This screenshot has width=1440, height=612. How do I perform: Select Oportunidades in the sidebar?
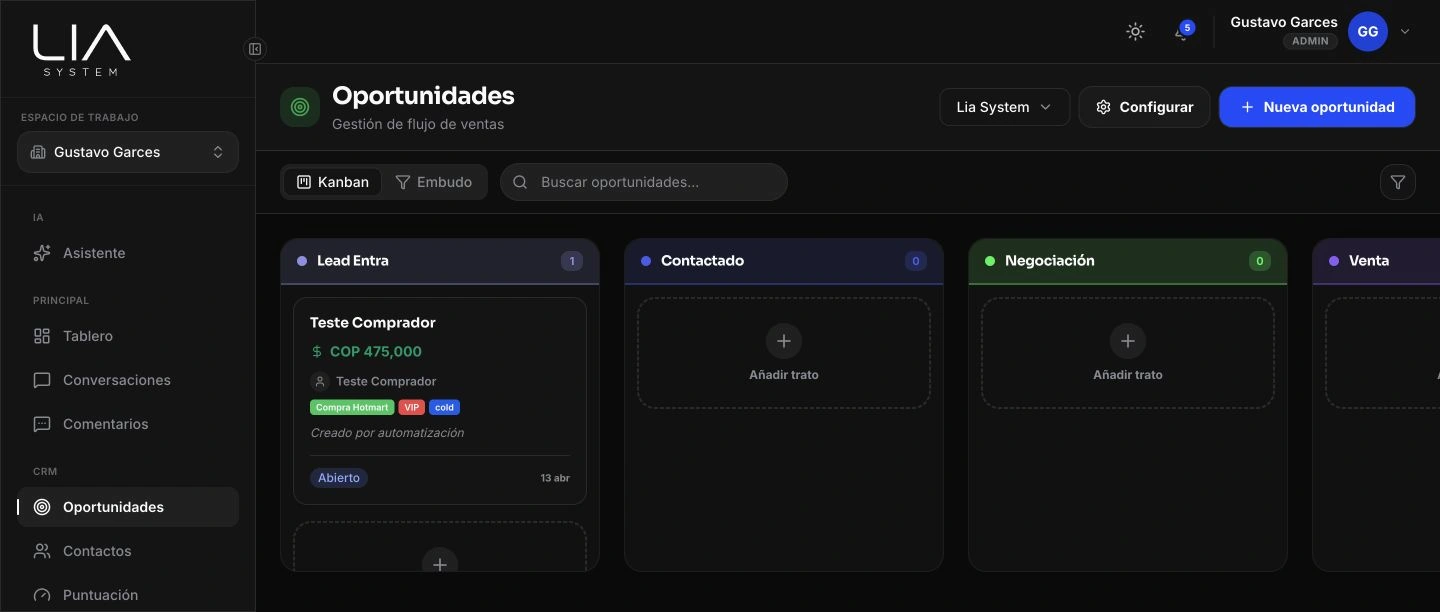tap(128, 507)
